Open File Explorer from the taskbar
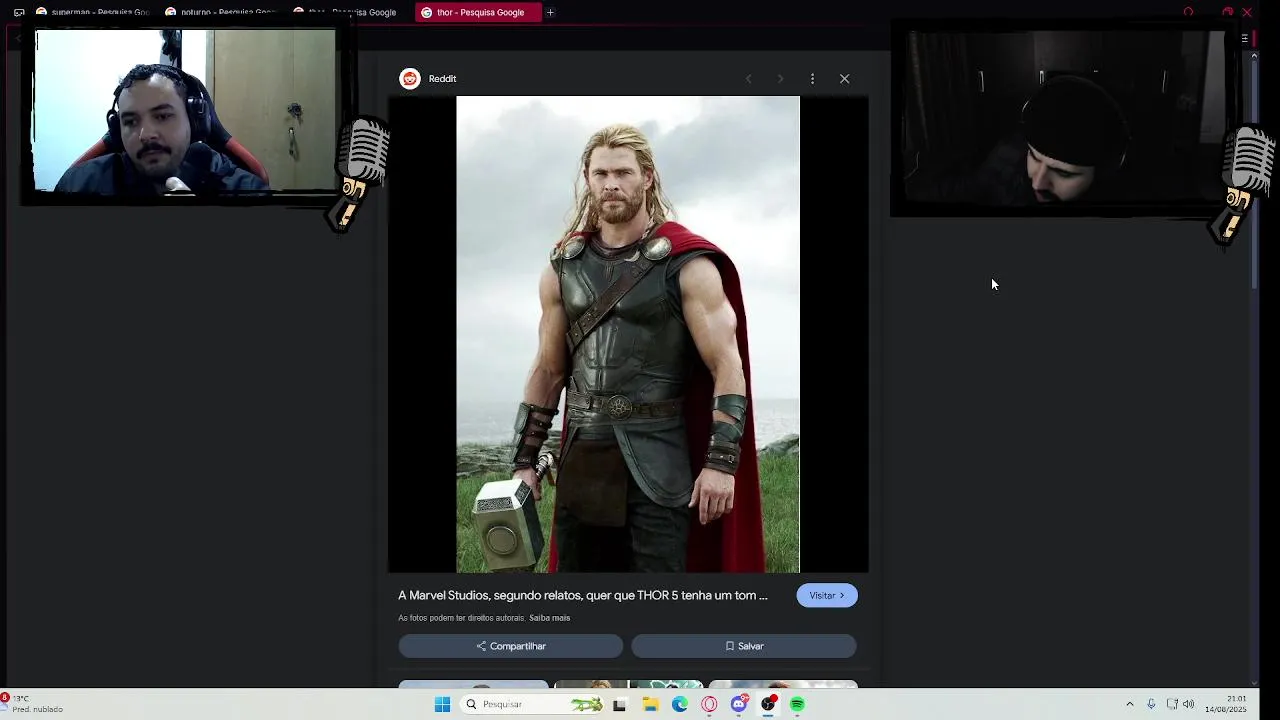 (650, 704)
